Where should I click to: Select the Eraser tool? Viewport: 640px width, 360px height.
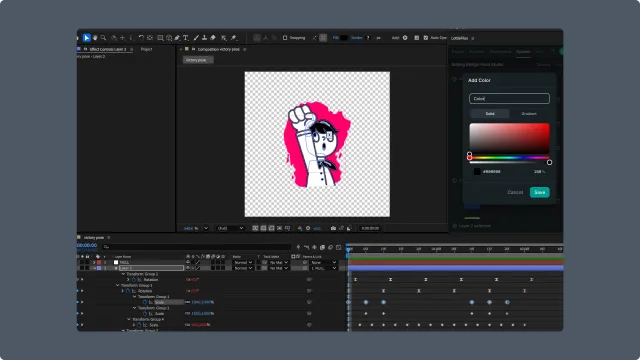tap(213, 38)
